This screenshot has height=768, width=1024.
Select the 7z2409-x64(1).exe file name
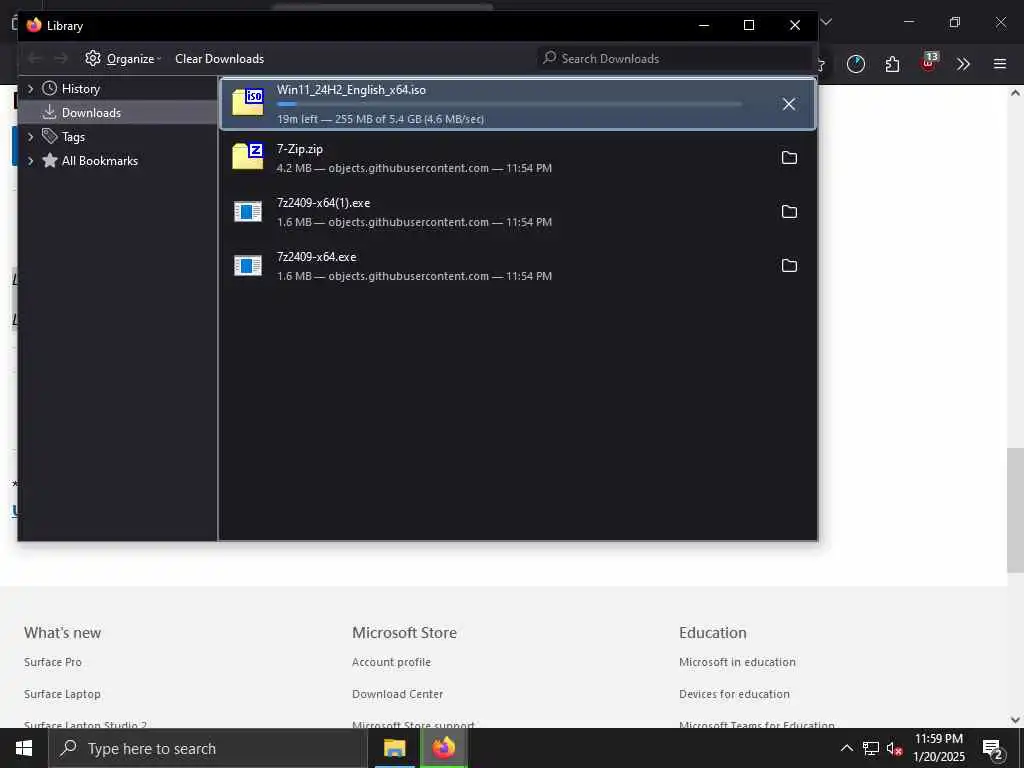pyautogui.click(x=323, y=203)
